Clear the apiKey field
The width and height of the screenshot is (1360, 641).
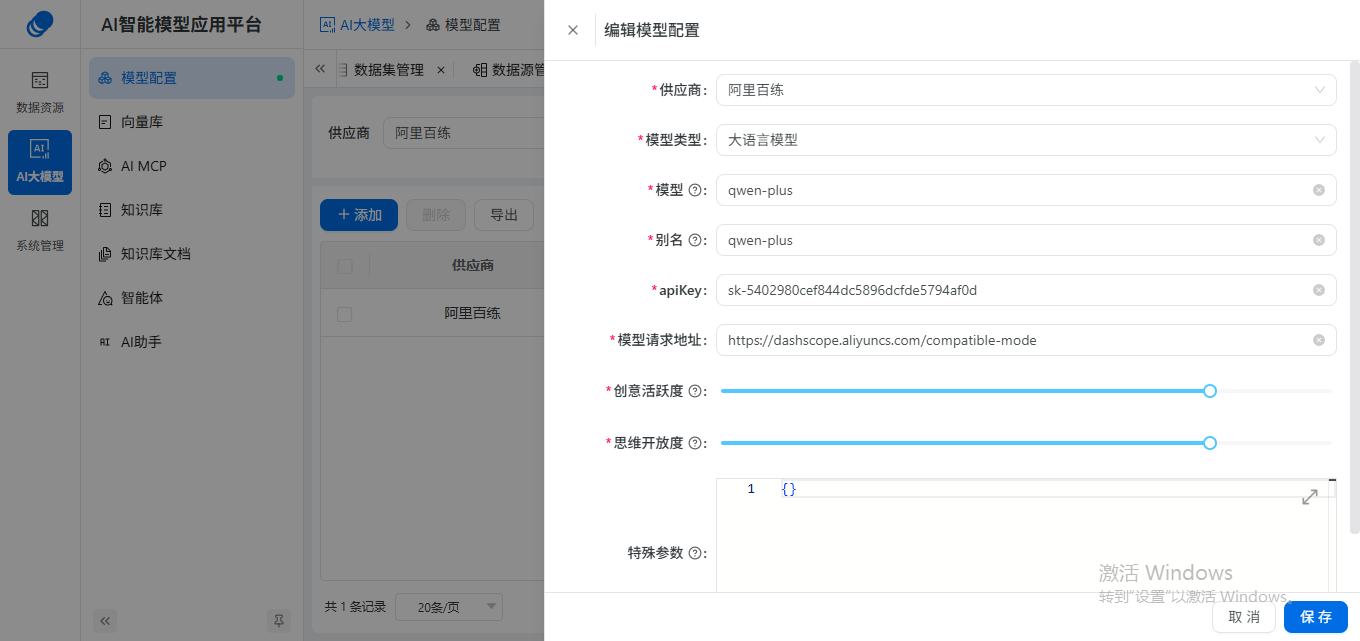tap(1319, 290)
